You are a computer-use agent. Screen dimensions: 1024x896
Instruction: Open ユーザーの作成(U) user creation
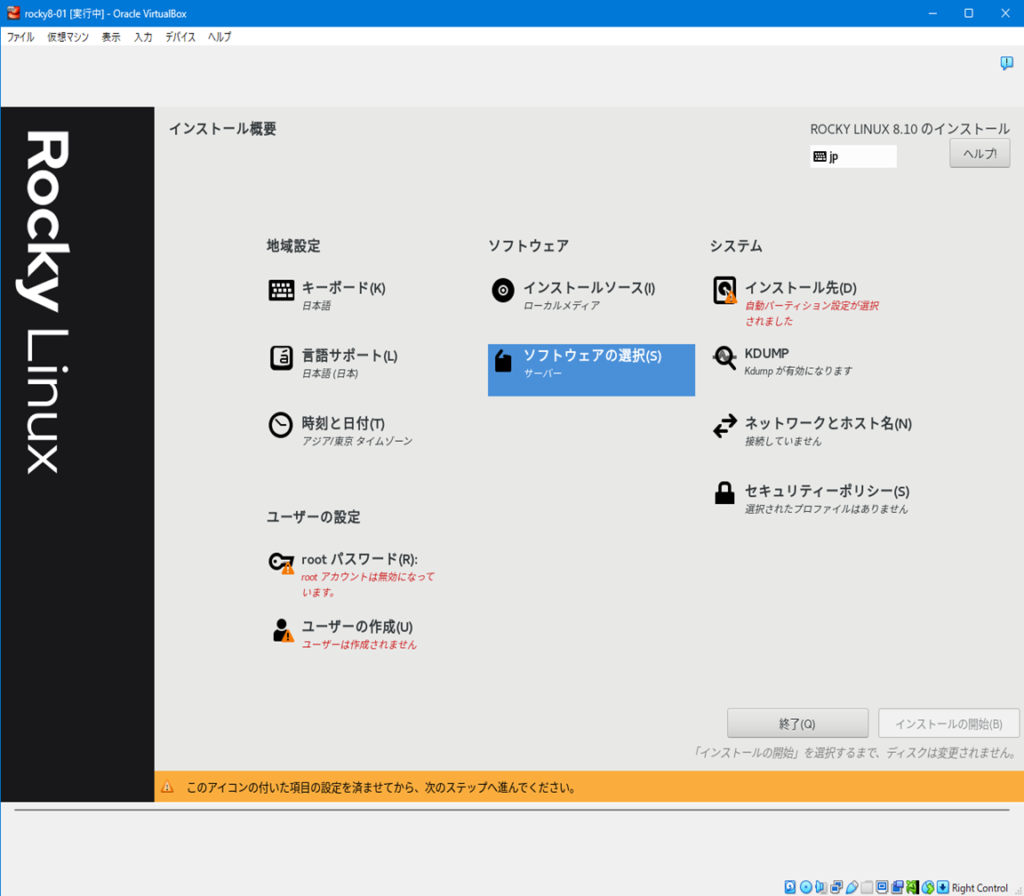[342, 633]
